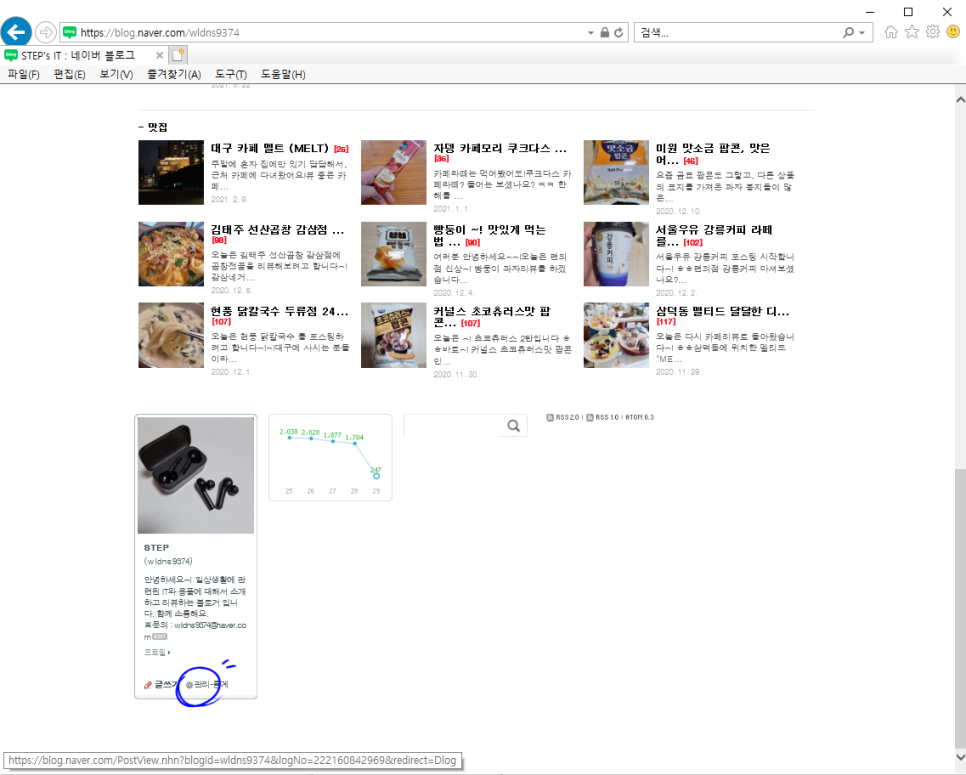Open the 편집(E) menu

pyautogui.click(x=70, y=75)
